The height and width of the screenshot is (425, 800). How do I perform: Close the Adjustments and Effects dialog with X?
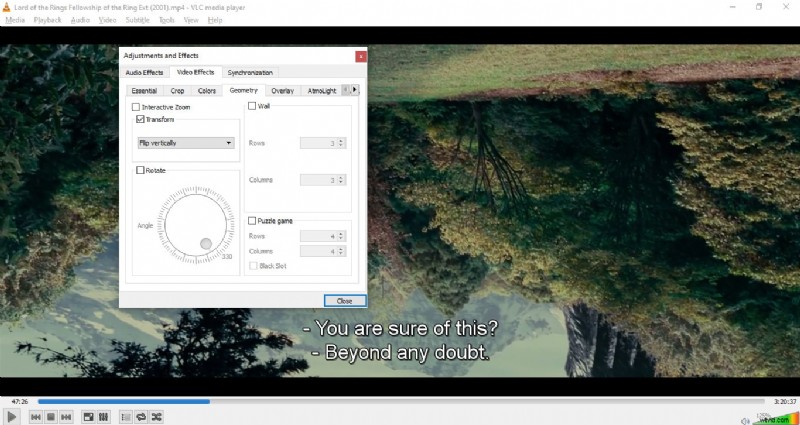point(361,56)
